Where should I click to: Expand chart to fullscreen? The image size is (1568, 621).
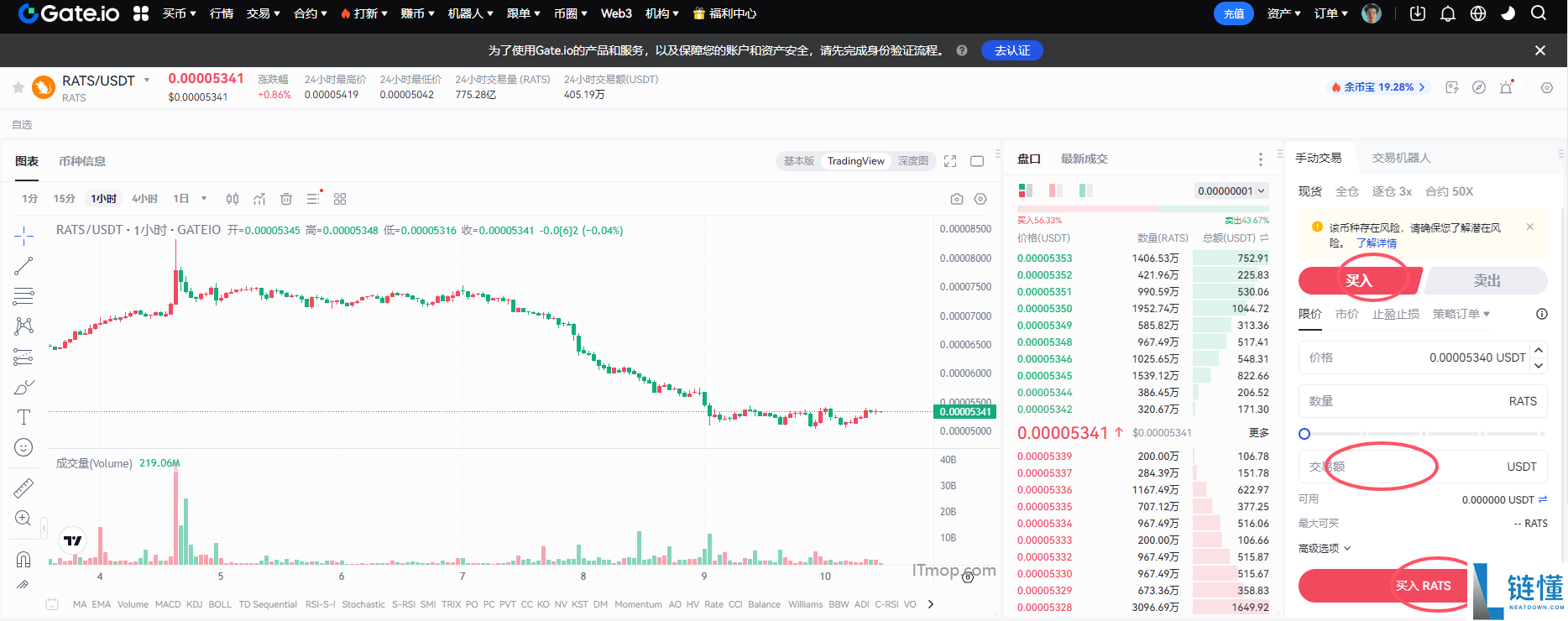pos(950,161)
